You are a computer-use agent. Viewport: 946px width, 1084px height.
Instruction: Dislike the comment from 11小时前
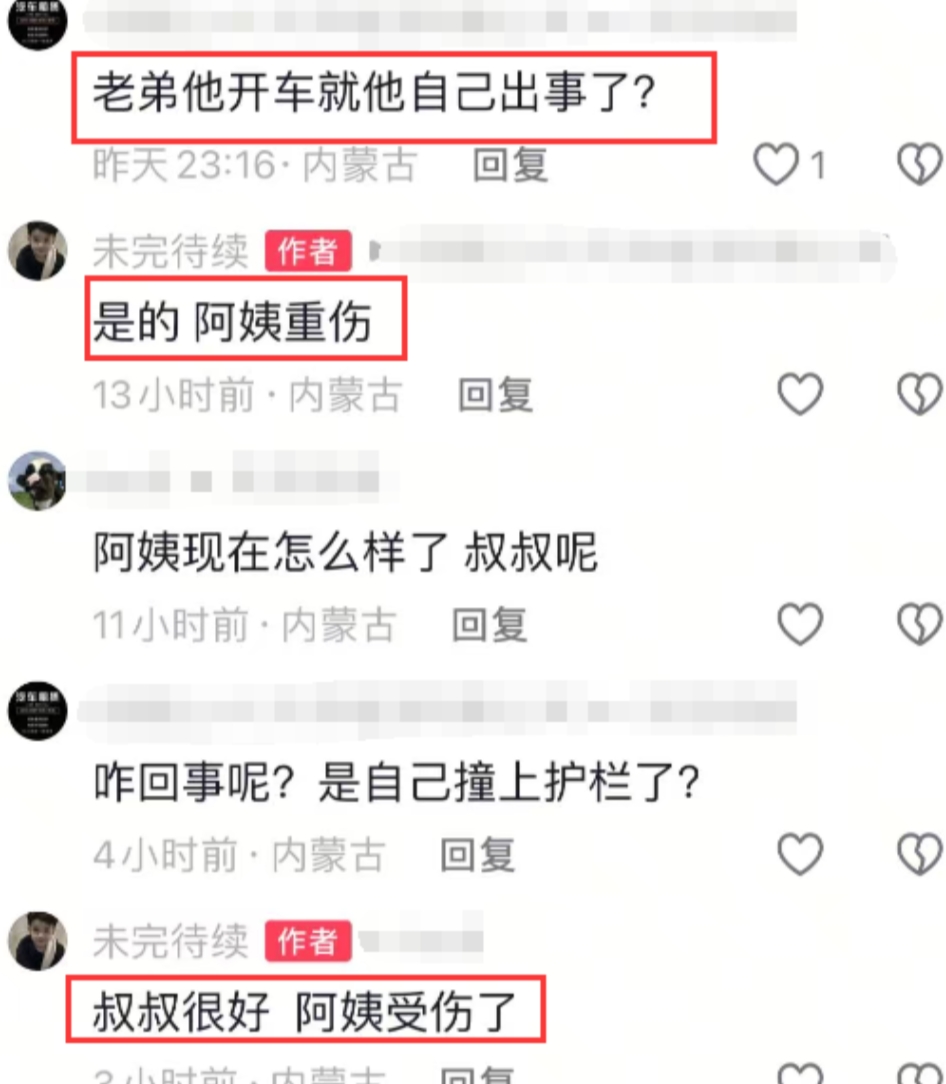(920, 624)
